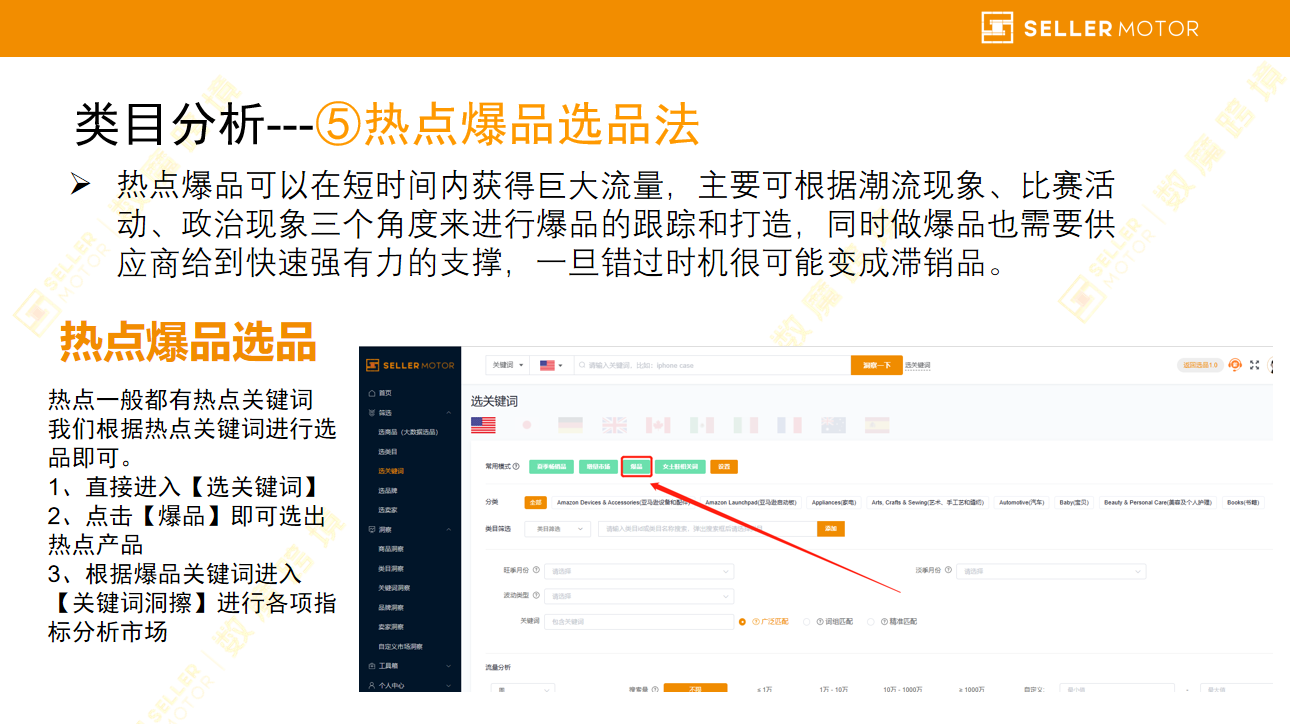Click the help icon beside 常用模式
This screenshot has width=1290, height=724.
tap(516, 466)
